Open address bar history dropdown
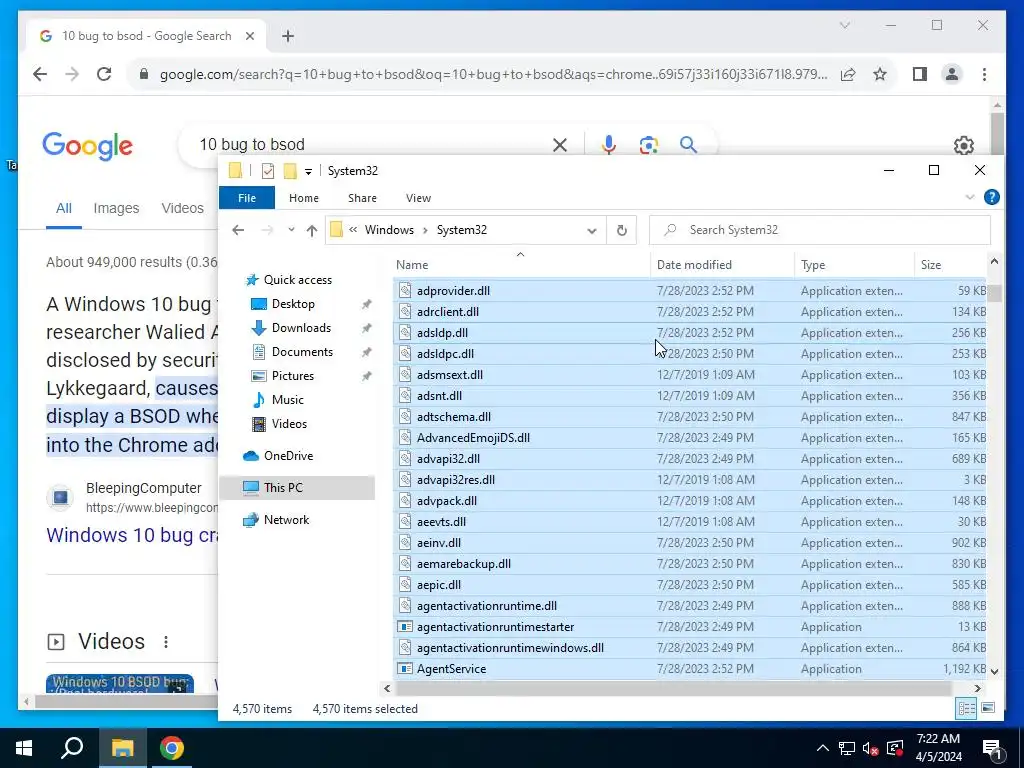 [x=592, y=231]
